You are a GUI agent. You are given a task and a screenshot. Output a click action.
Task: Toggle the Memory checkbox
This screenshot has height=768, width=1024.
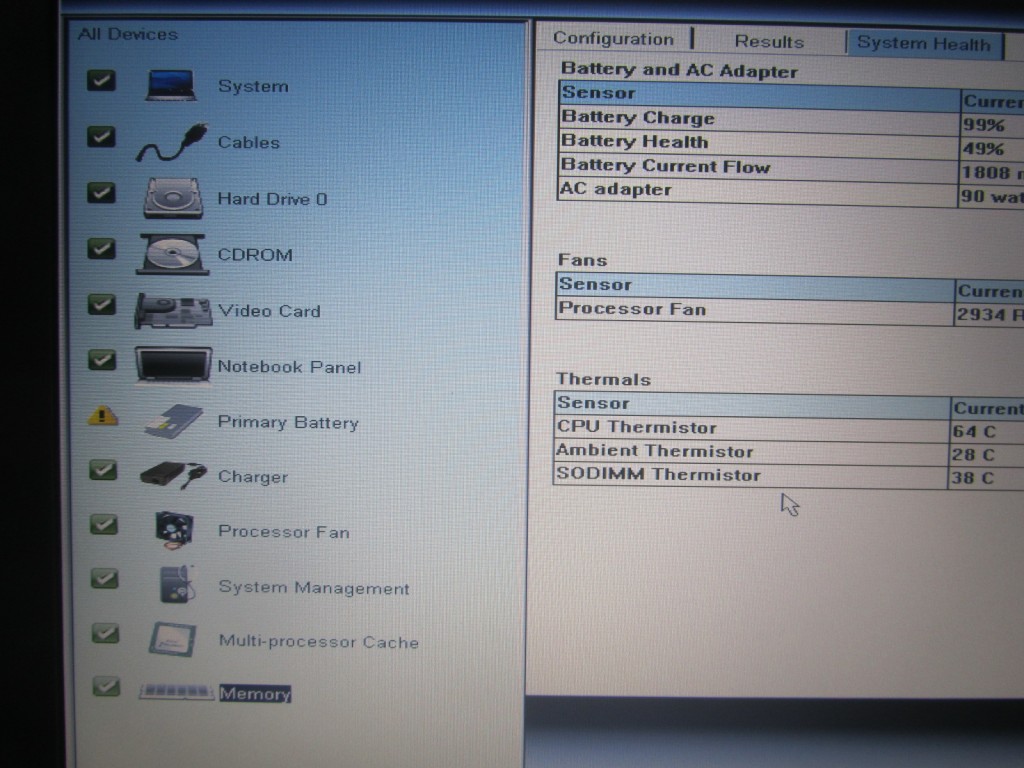[105, 687]
